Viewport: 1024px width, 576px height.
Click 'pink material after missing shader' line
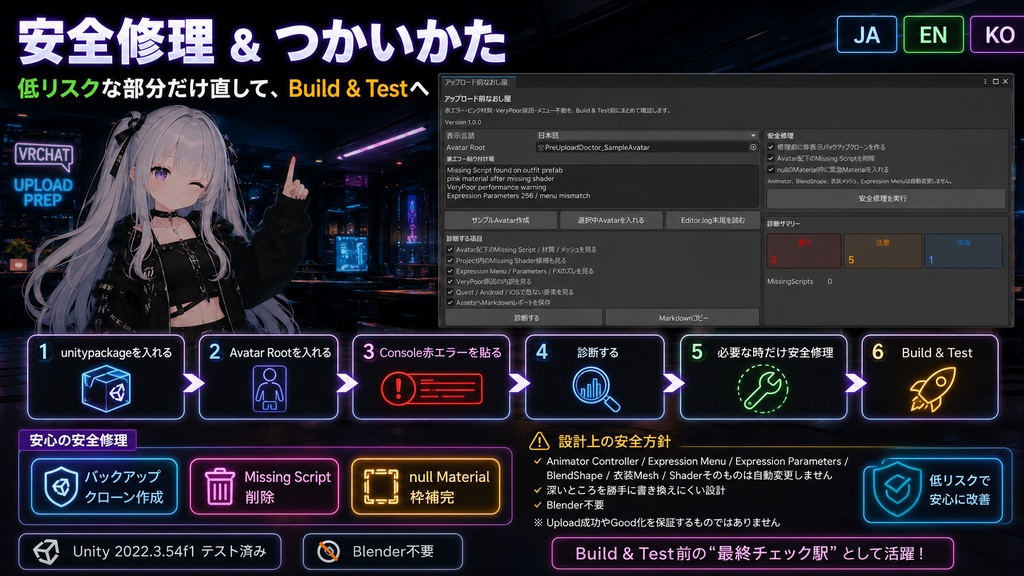click(x=500, y=178)
